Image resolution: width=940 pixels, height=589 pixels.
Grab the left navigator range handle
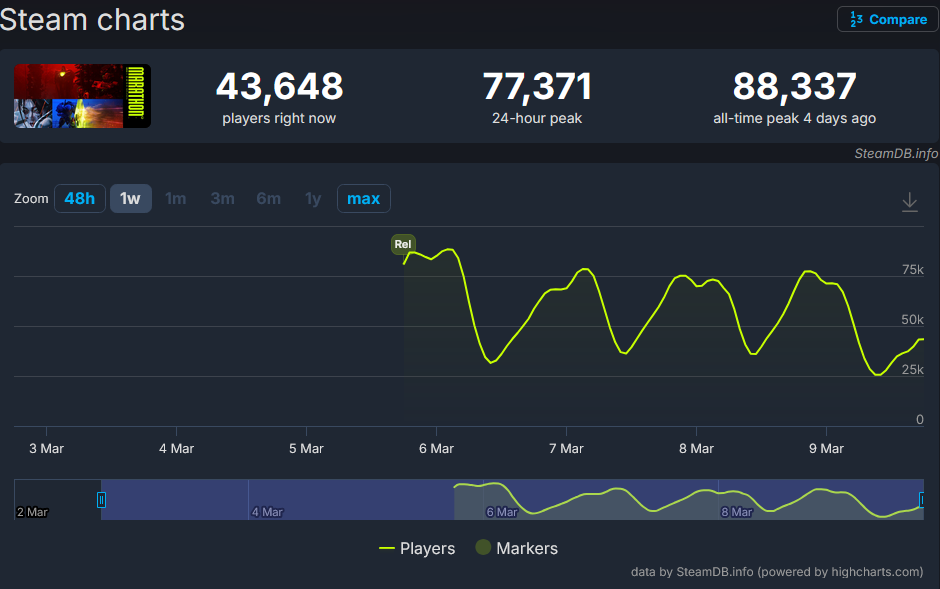pyautogui.click(x=101, y=500)
